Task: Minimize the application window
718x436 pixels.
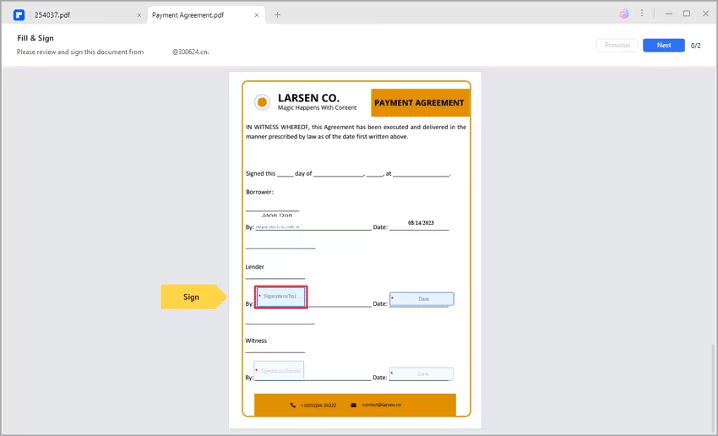Action: point(669,14)
